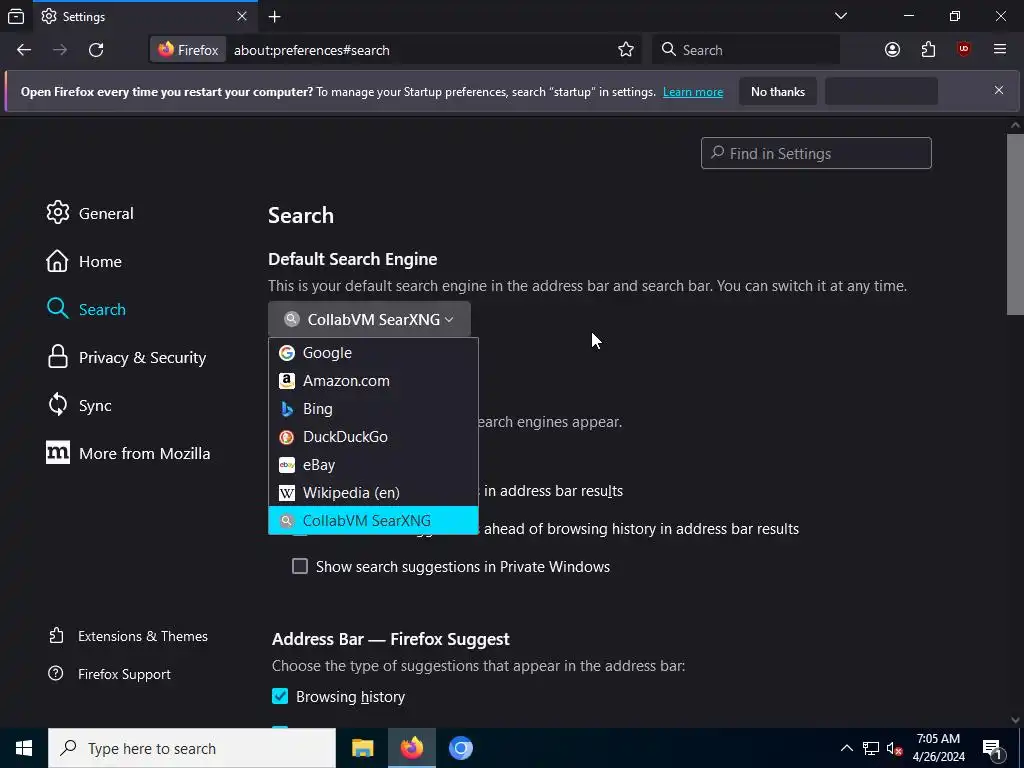Focus the toolbar Search box
Screen dimensions: 1024x768
746,50
